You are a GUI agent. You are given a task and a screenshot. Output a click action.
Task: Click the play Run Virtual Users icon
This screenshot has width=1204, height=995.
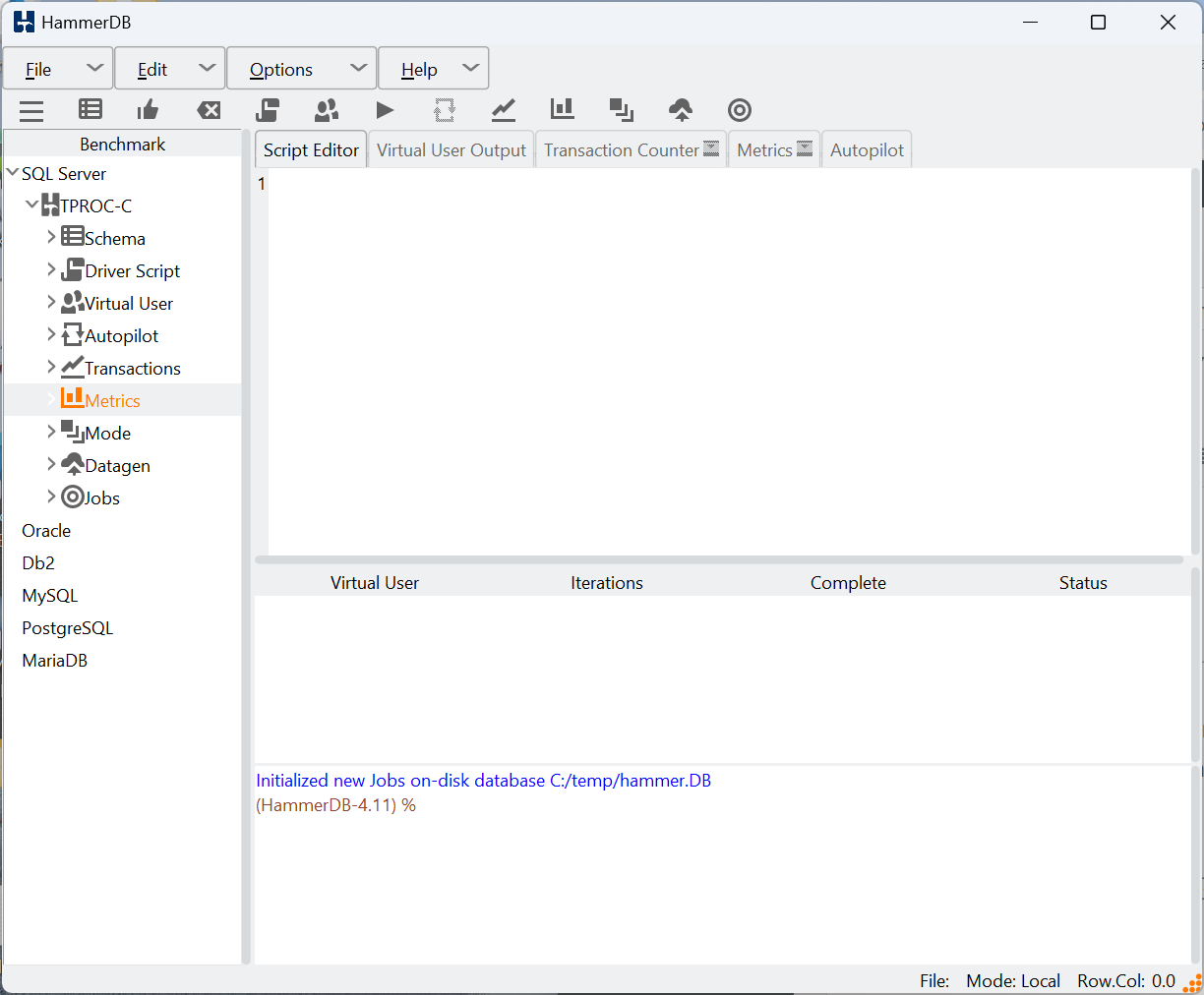tap(386, 110)
